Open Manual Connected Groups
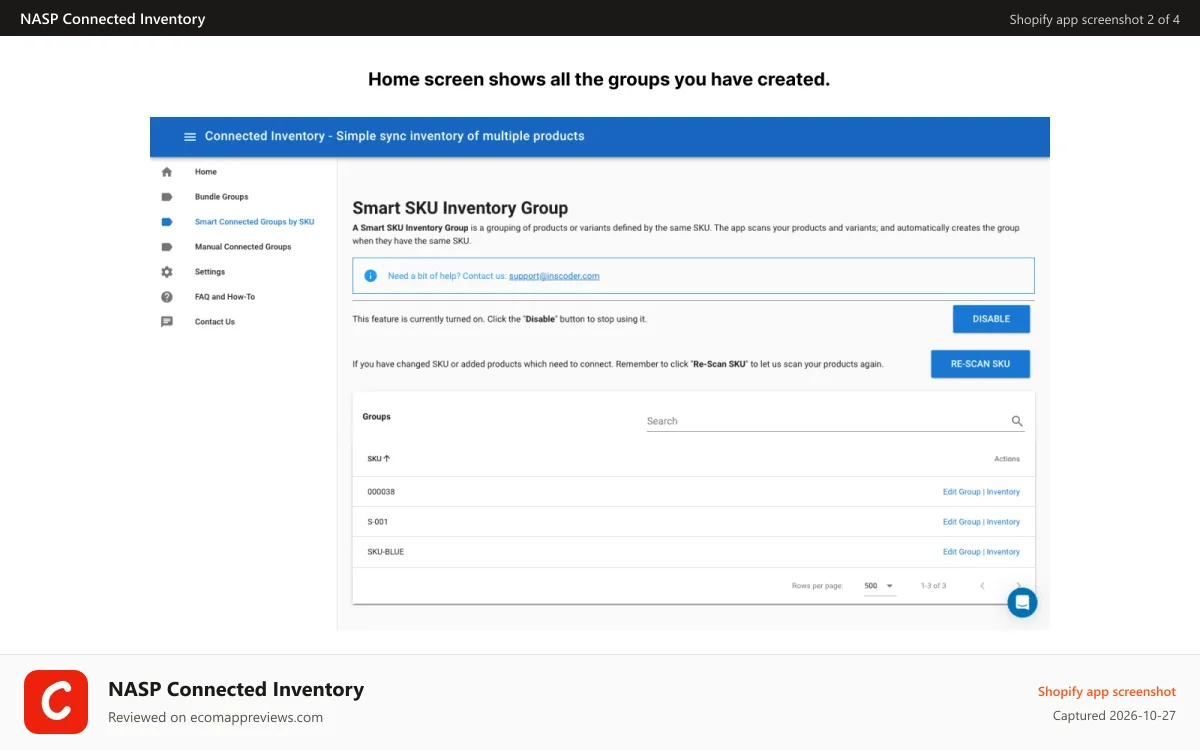This screenshot has width=1200, height=750. point(243,247)
